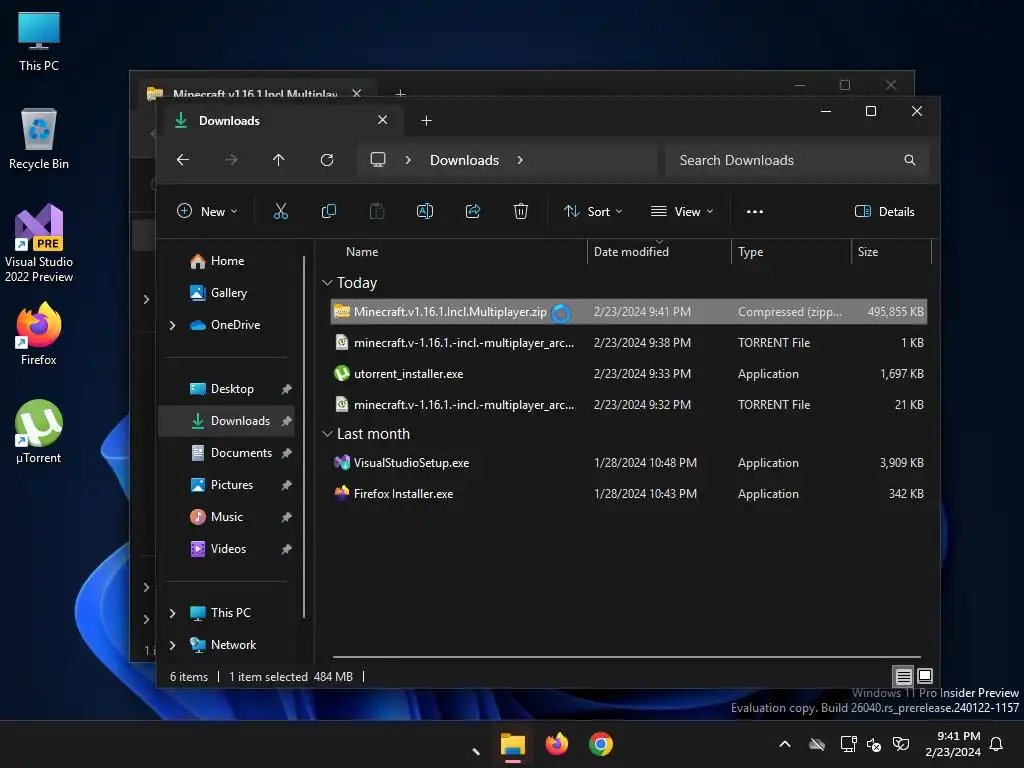This screenshot has height=768, width=1024.
Task: Click the search magnifier icon
Action: tap(910, 160)
